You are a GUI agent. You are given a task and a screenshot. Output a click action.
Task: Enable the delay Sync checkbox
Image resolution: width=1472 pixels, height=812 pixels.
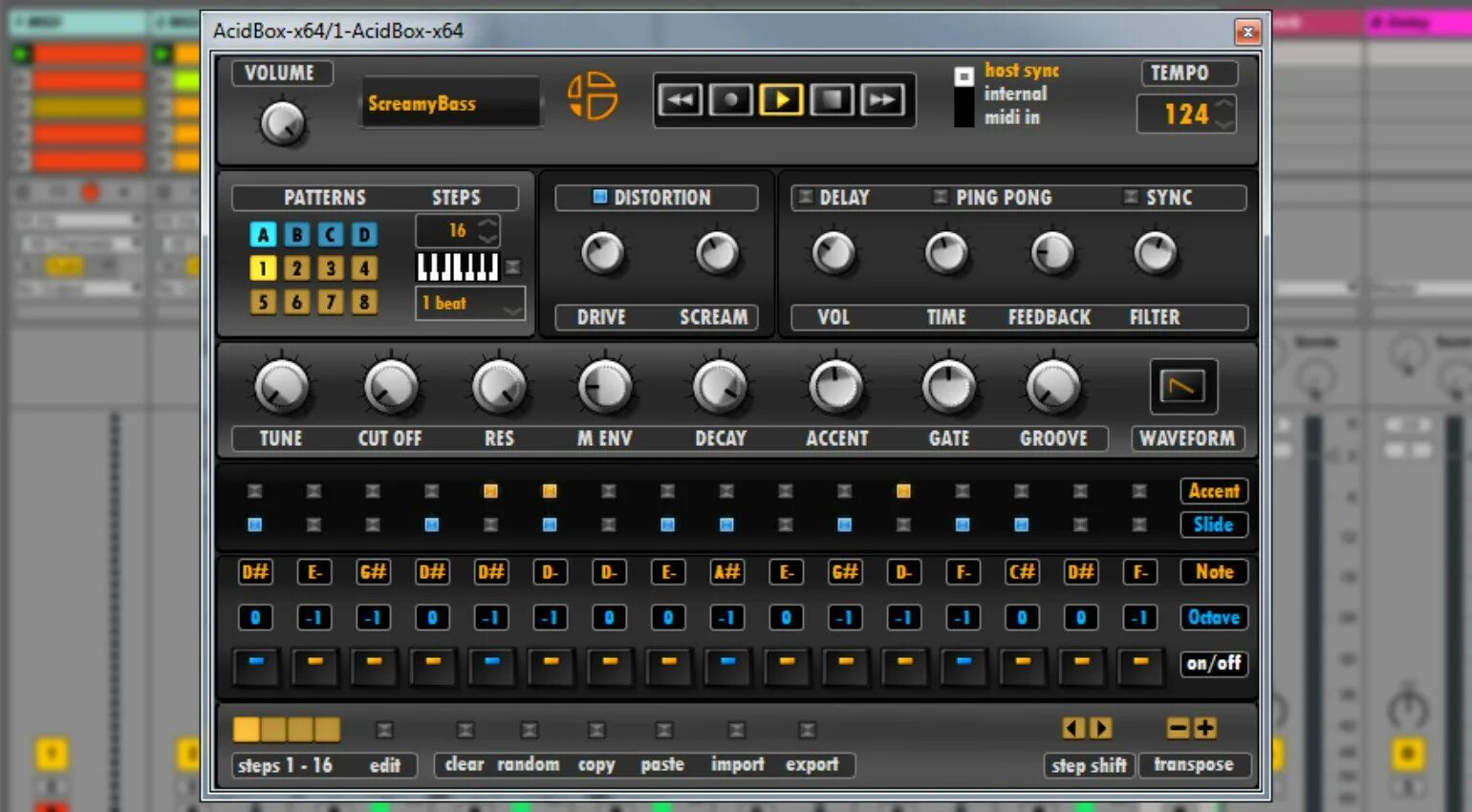(1131, 197)
